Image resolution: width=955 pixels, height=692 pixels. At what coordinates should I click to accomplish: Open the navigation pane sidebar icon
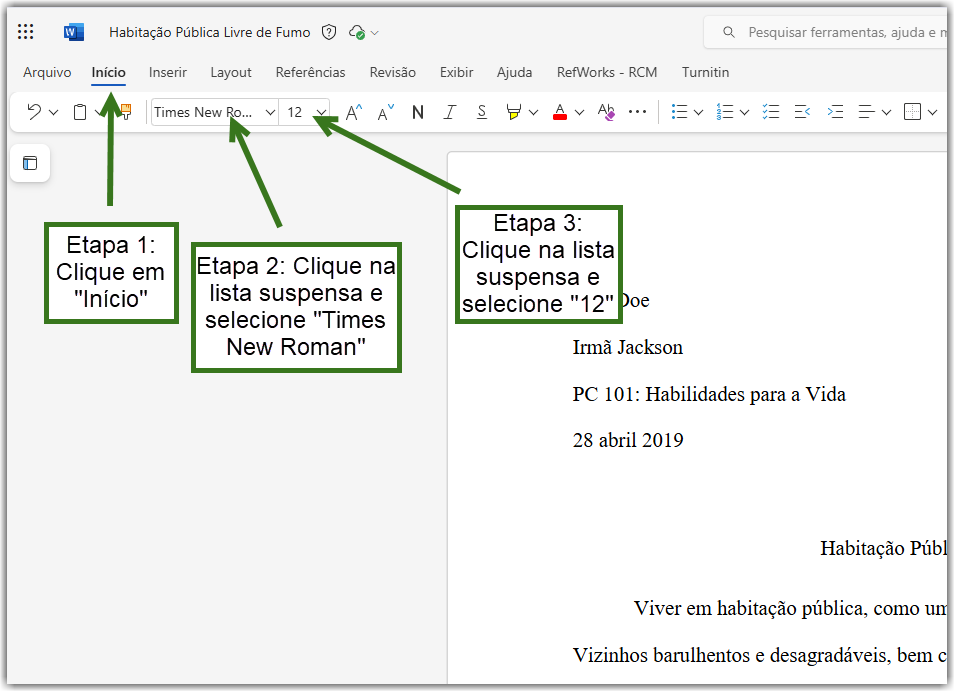point(30,163)
